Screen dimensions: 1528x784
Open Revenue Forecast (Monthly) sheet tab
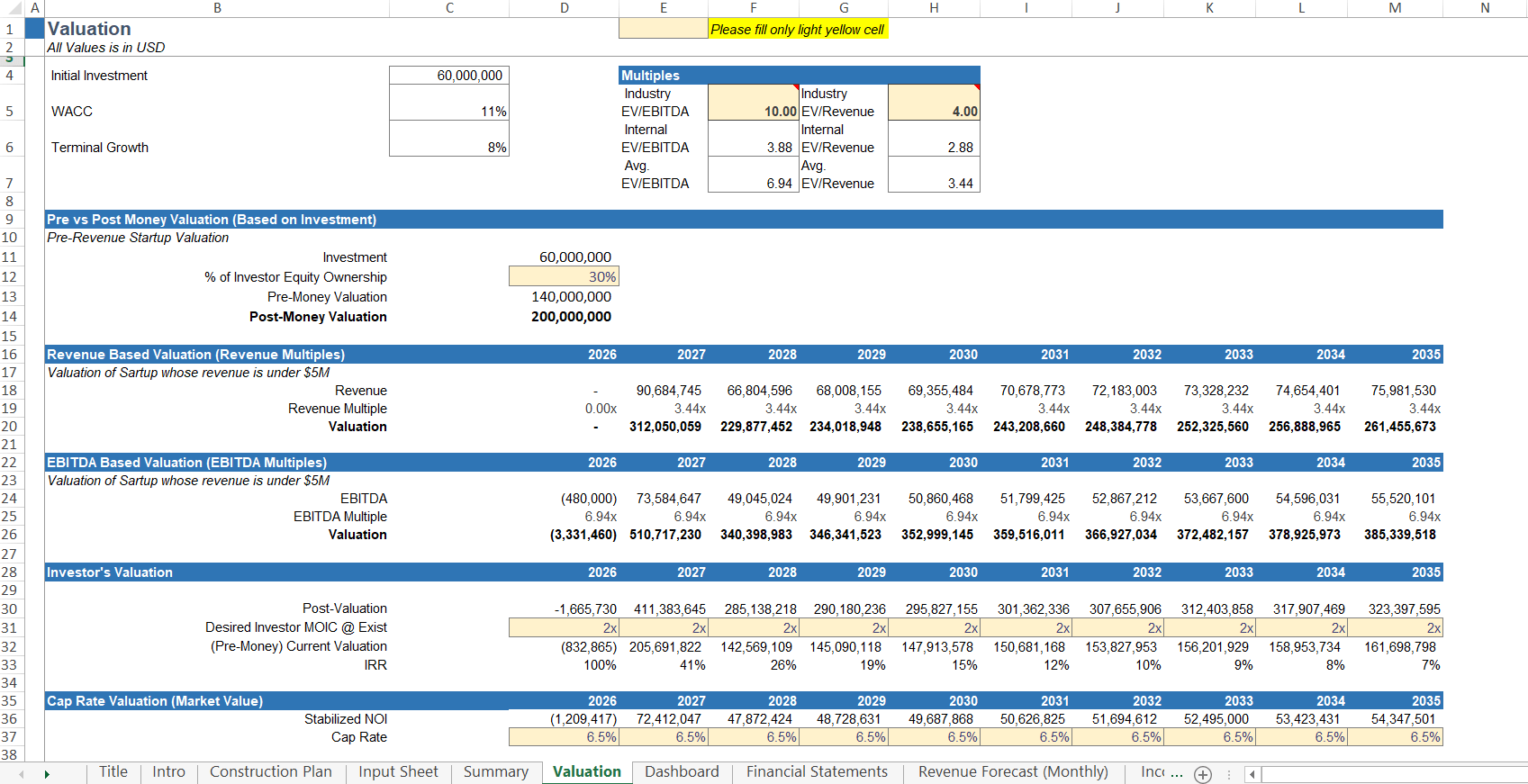pos(1013,772)
